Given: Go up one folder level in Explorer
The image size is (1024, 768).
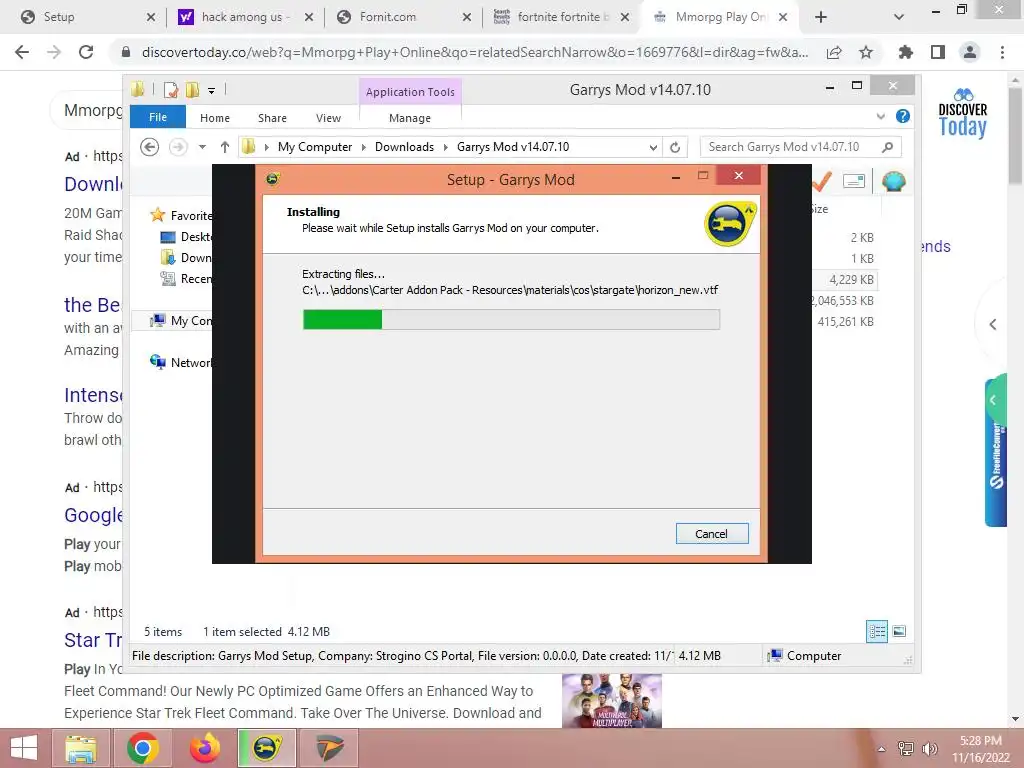Looking at the screenshot, I should [x=225, y=147].
